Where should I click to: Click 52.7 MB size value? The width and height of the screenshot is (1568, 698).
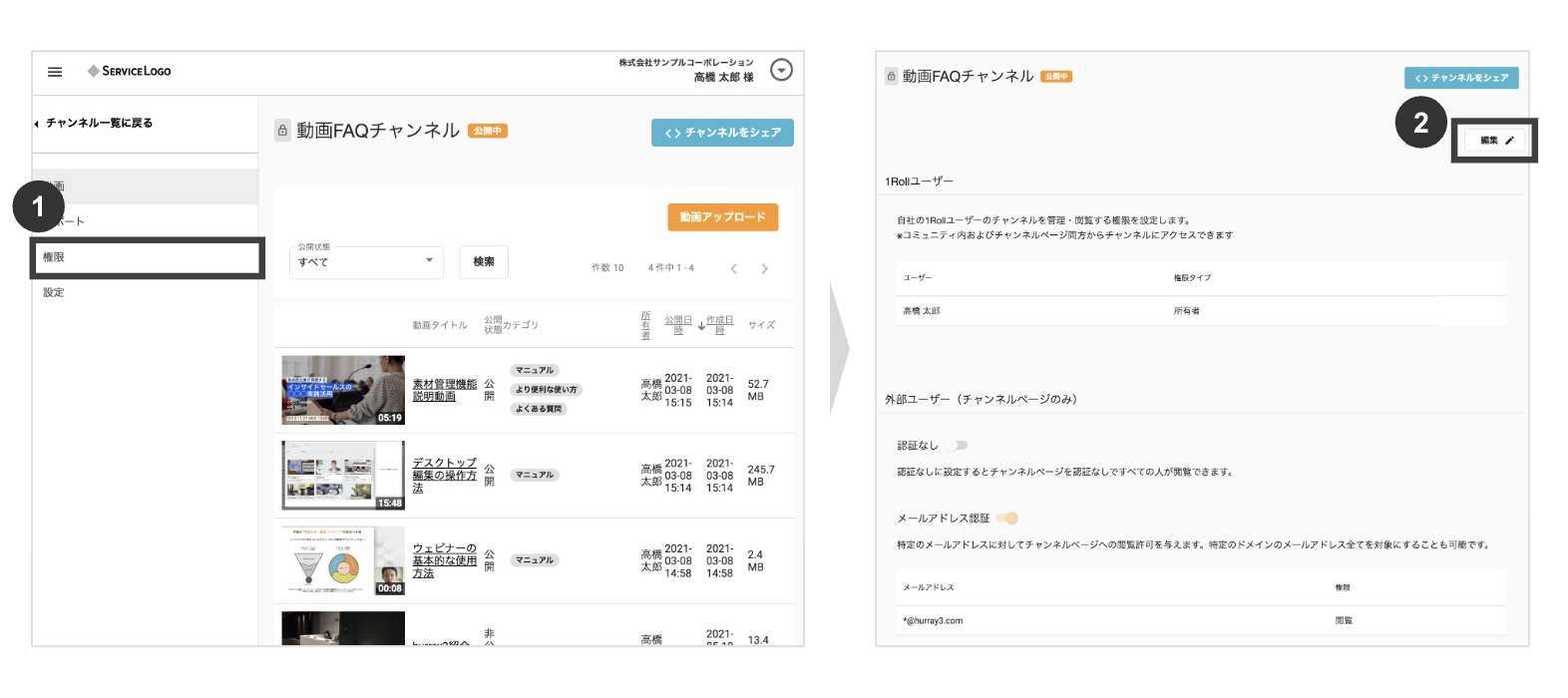click(758, 390)
